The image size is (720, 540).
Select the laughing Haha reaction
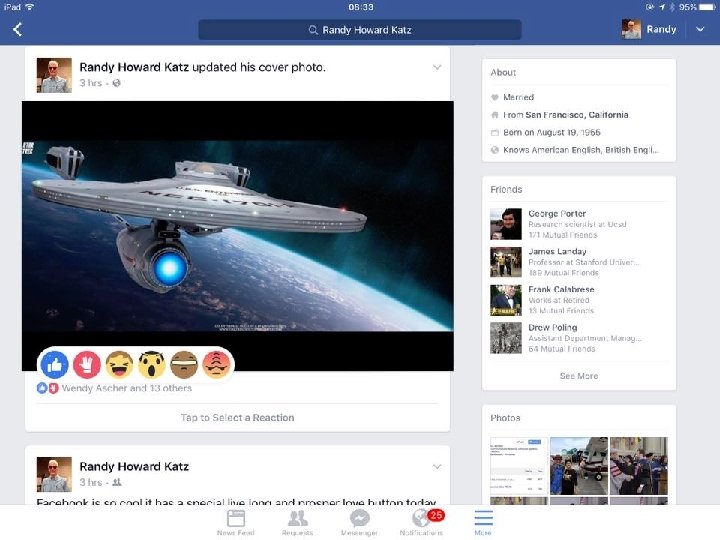tap(119, 365)
